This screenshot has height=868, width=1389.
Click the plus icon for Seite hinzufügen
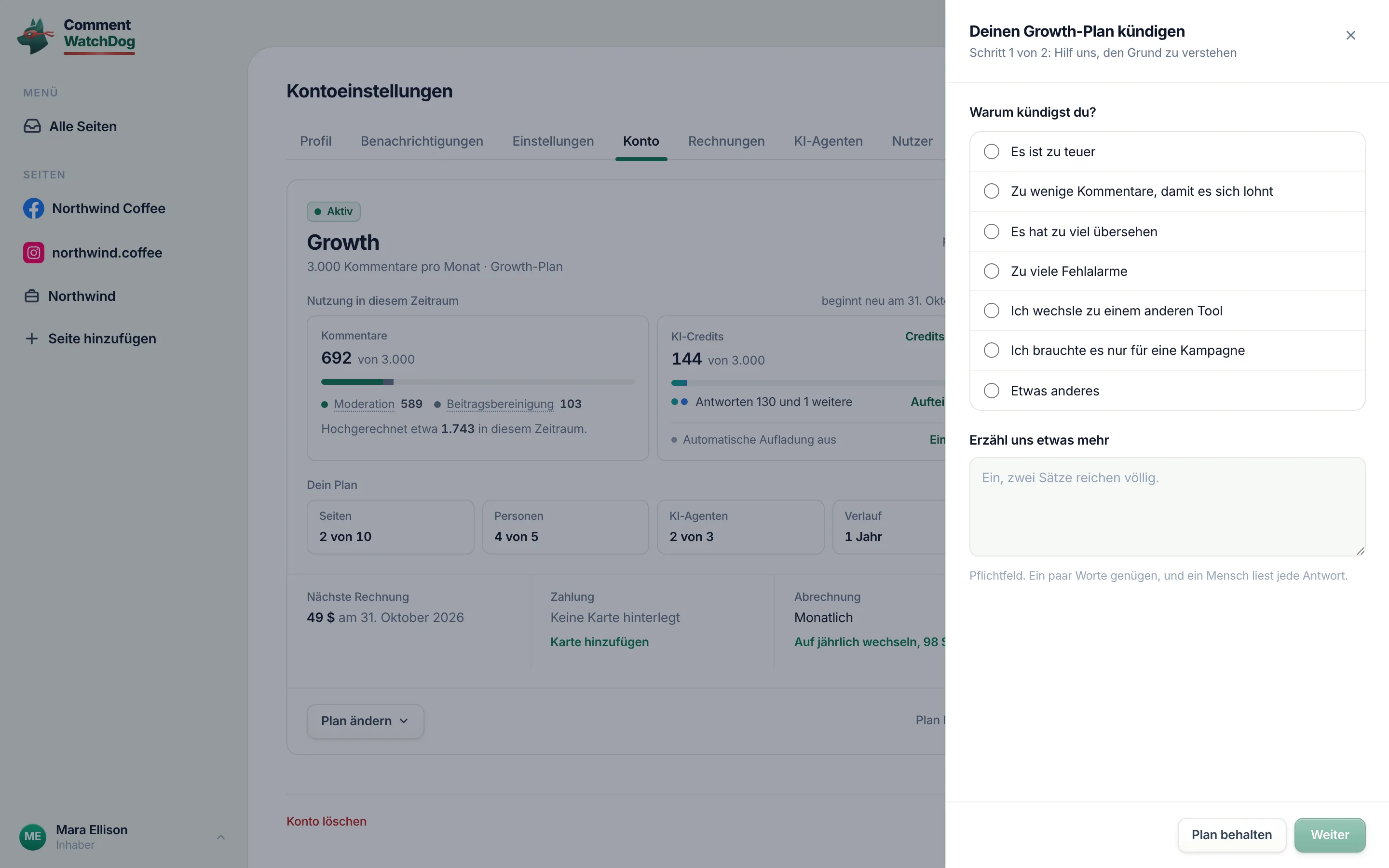point(31,339)
